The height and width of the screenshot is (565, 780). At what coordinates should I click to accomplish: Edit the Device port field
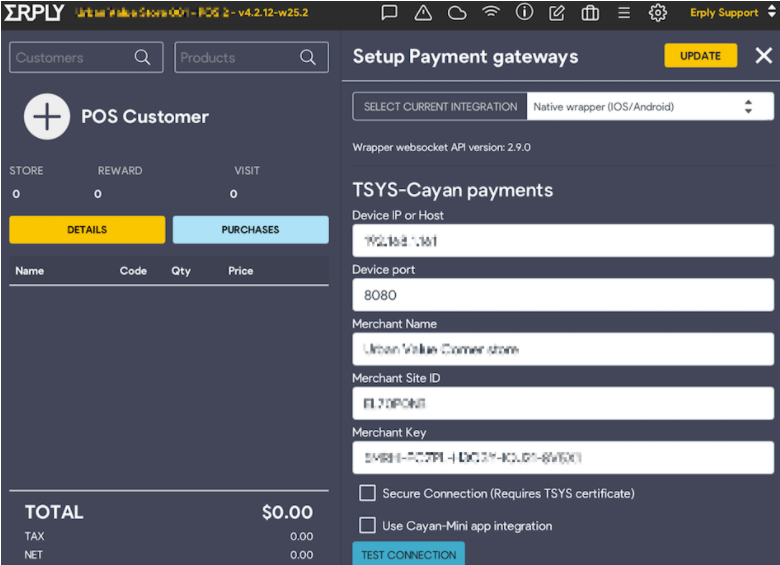click(563, 295)
